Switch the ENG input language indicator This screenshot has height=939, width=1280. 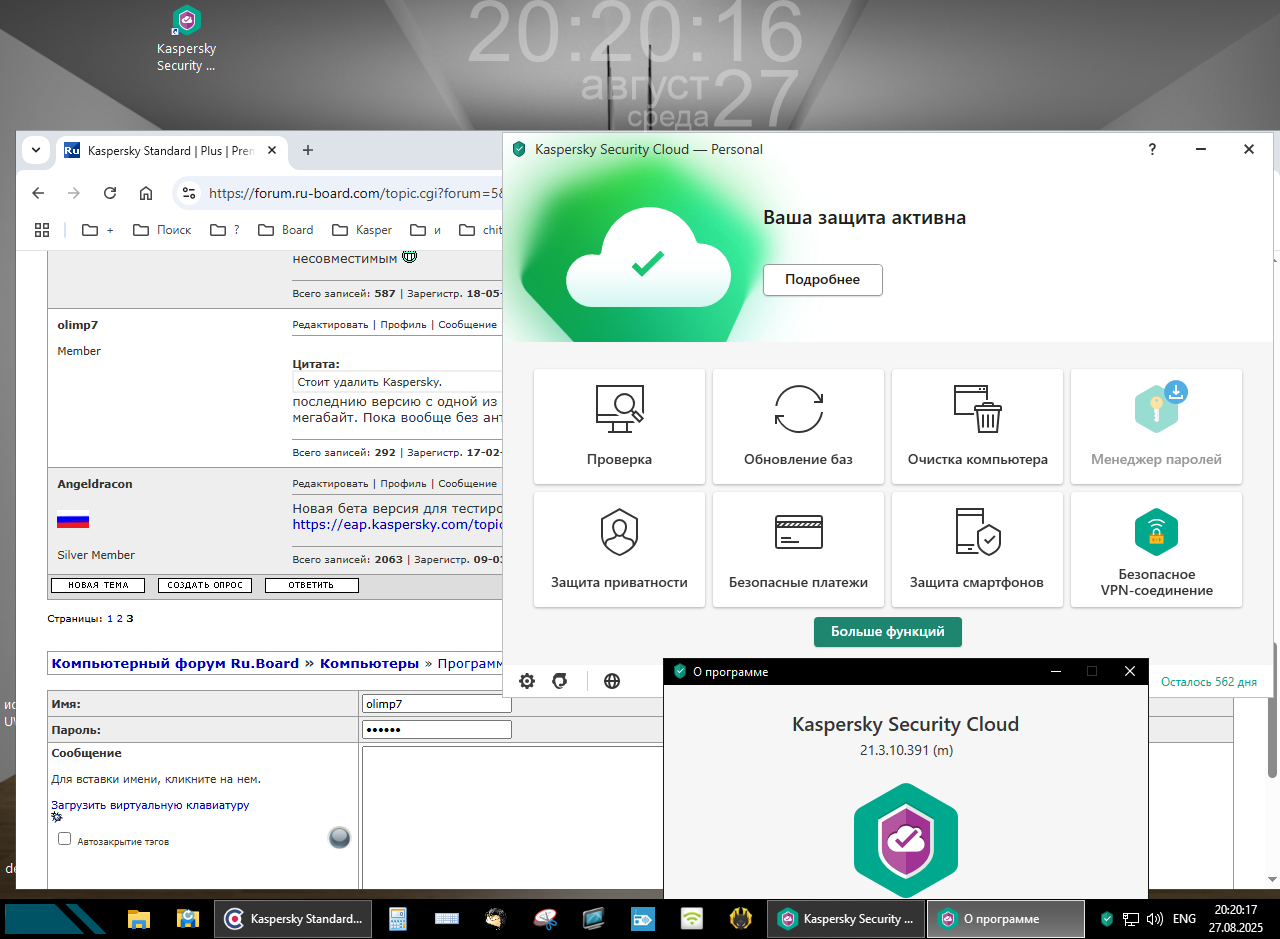[1184, 918]
